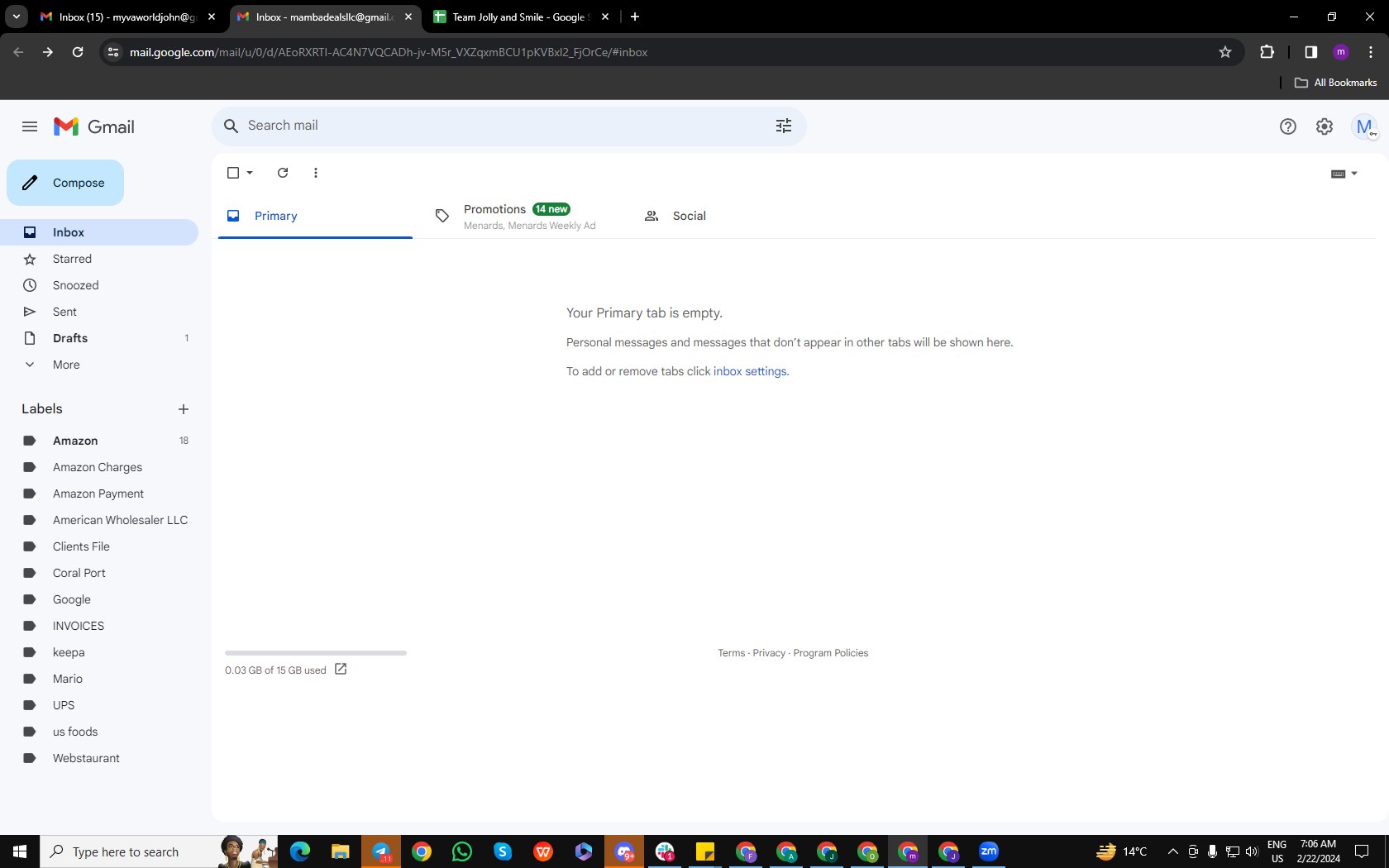The image size is (1389, 868).
Task: Launch Zoom from the taskbar
Action: click(x=989, y=851)
